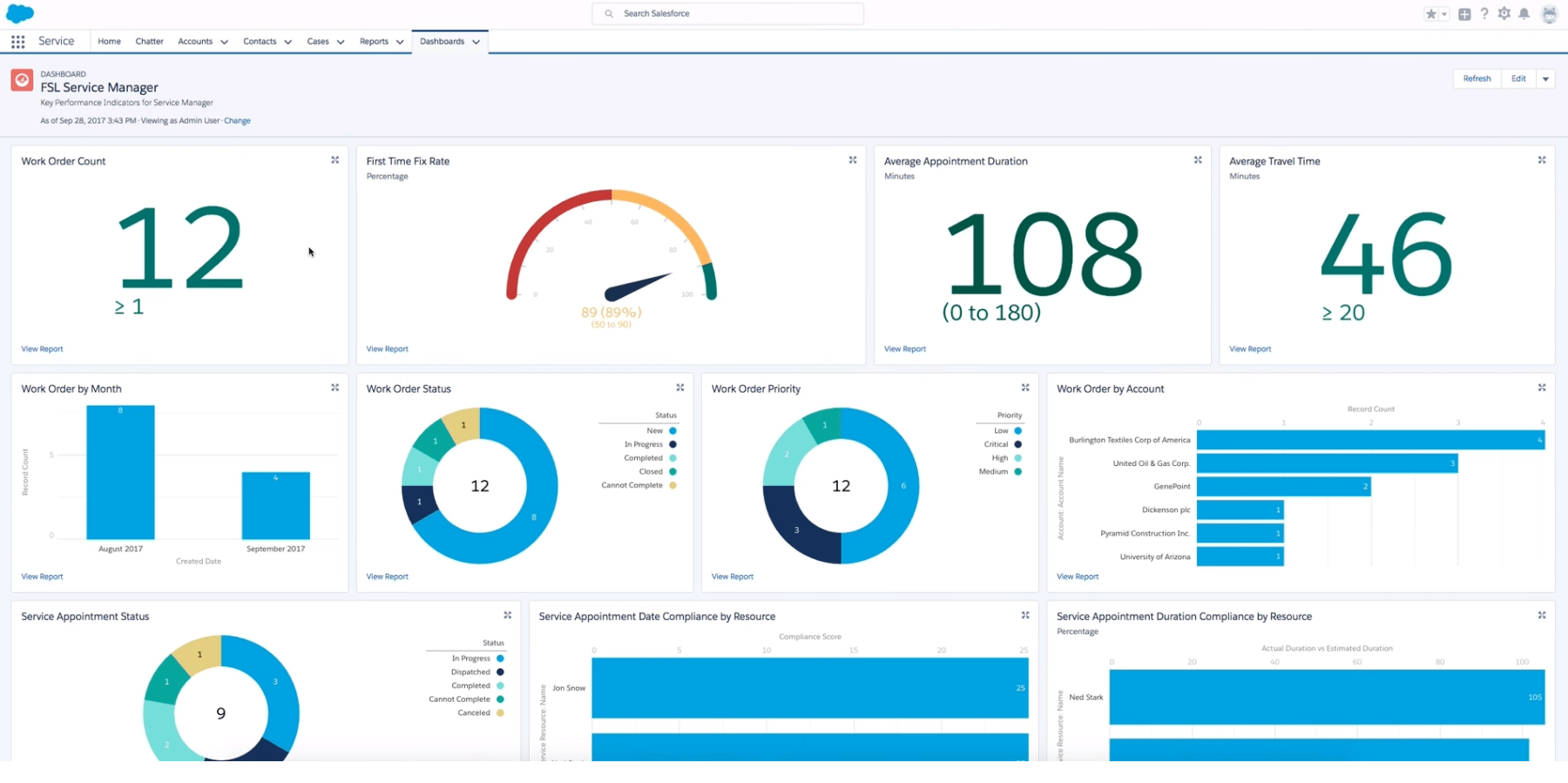Click the New status legend color dot

pos(672,431)
